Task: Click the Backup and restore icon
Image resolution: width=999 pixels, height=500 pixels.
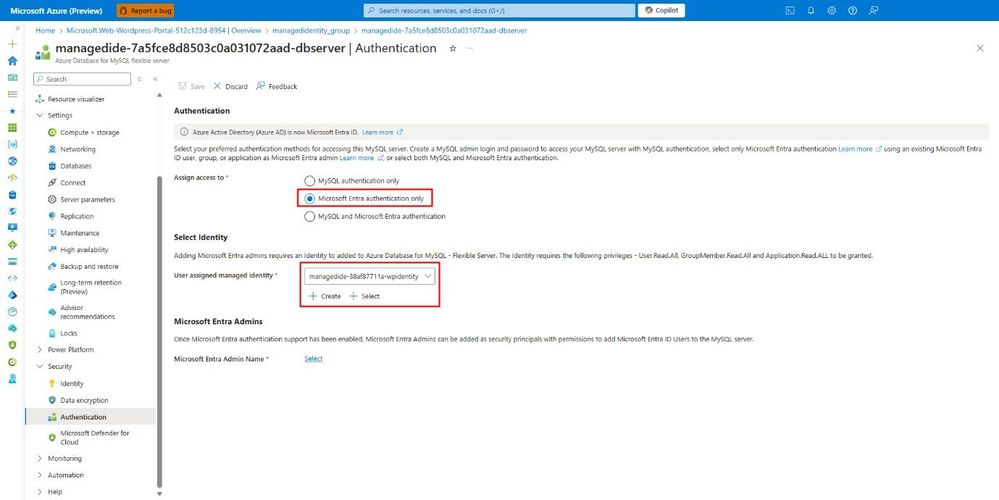Action: click(52, 266)
